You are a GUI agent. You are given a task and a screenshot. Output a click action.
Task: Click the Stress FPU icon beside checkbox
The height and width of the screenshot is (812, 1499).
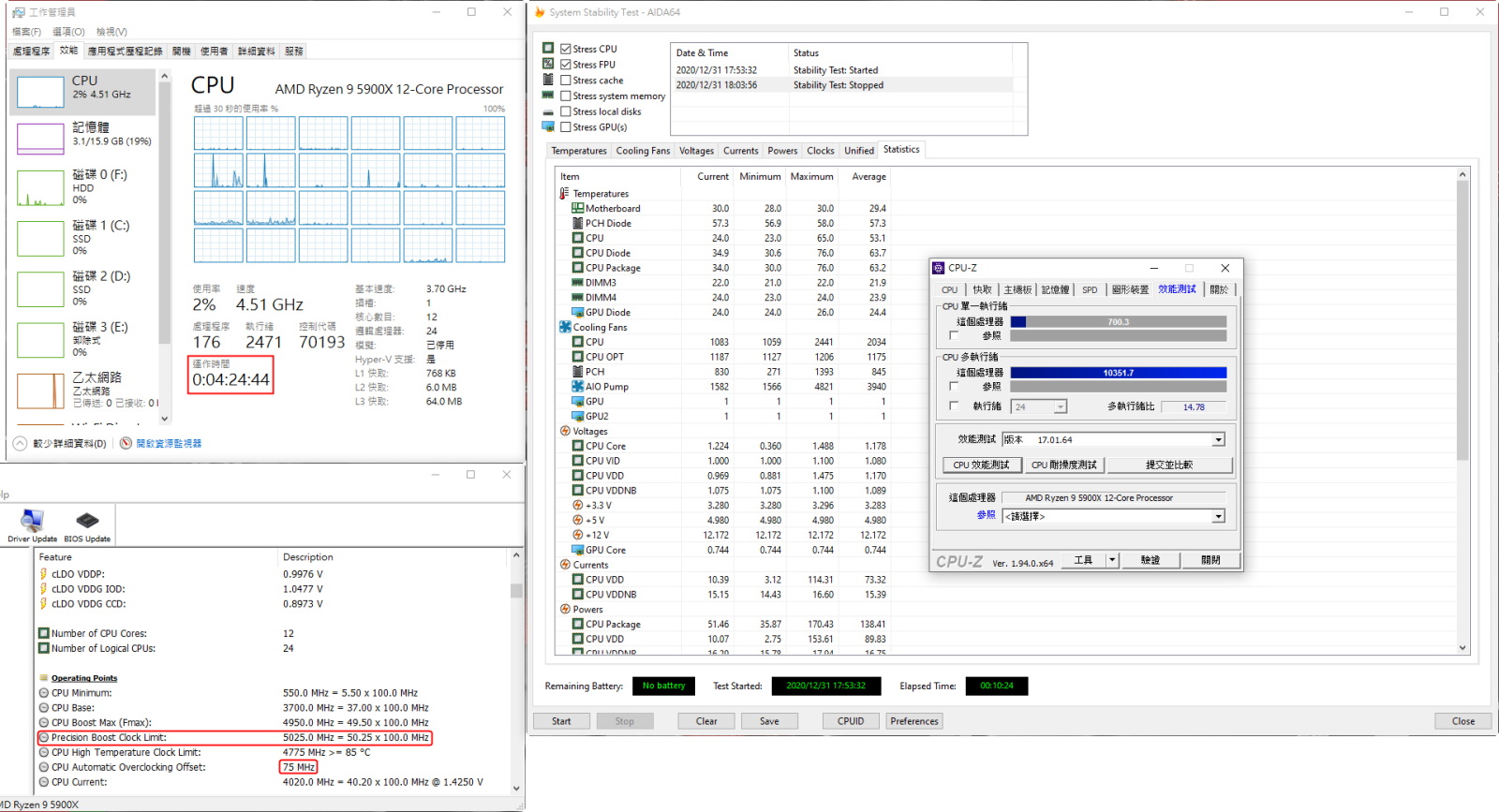click(x=548, y=64)
